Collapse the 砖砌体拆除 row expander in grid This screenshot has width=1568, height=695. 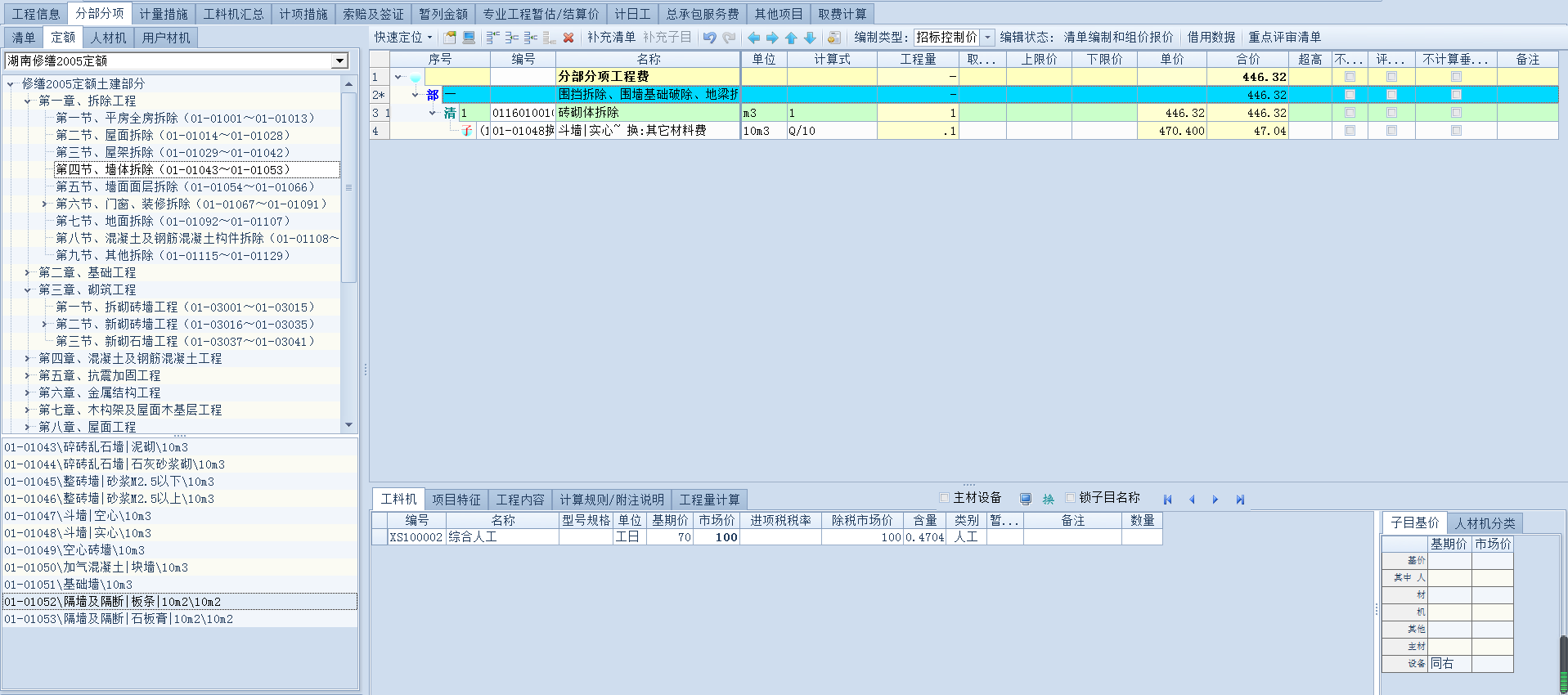pyautogui.click(x=433, y=113)
